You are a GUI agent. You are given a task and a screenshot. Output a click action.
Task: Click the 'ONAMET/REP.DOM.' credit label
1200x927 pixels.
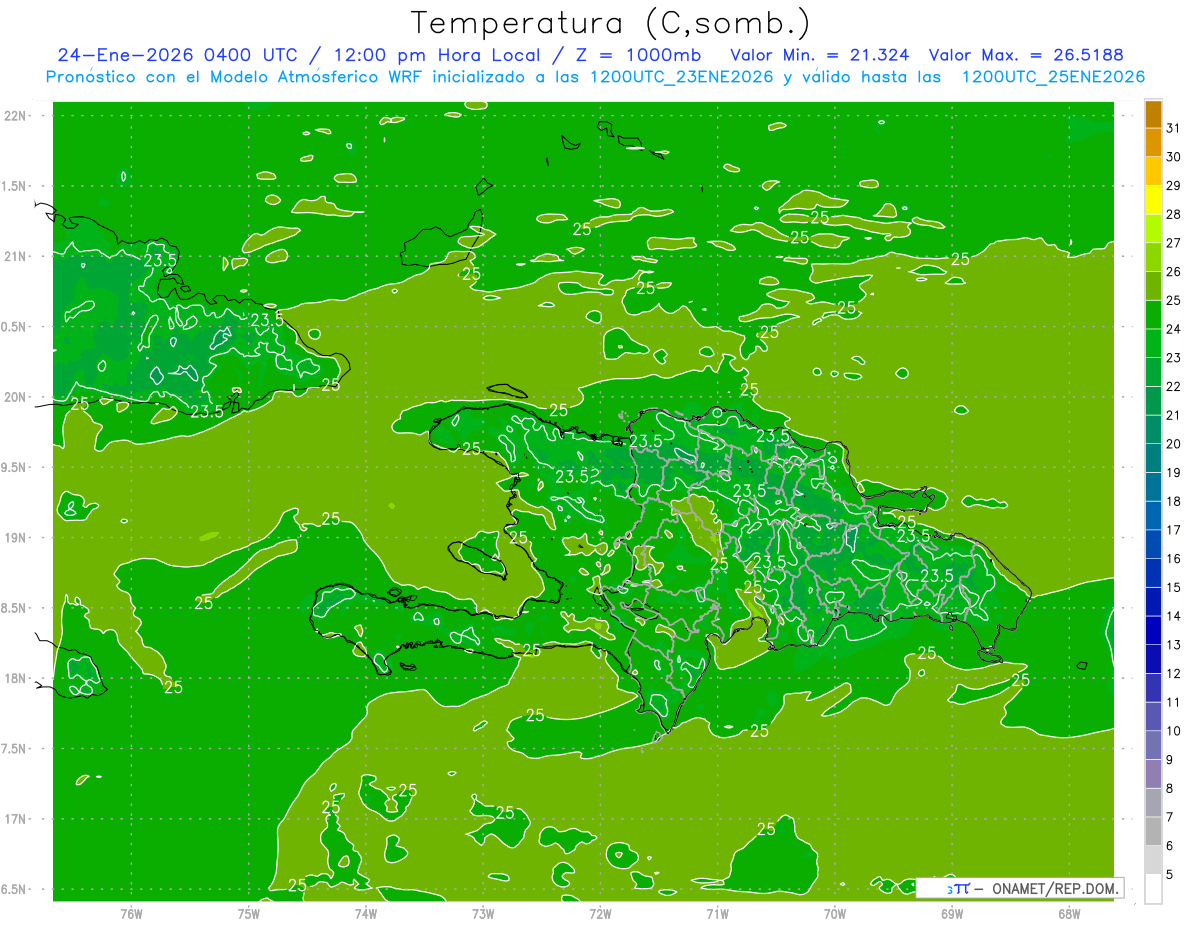(x=1054, y=888)
